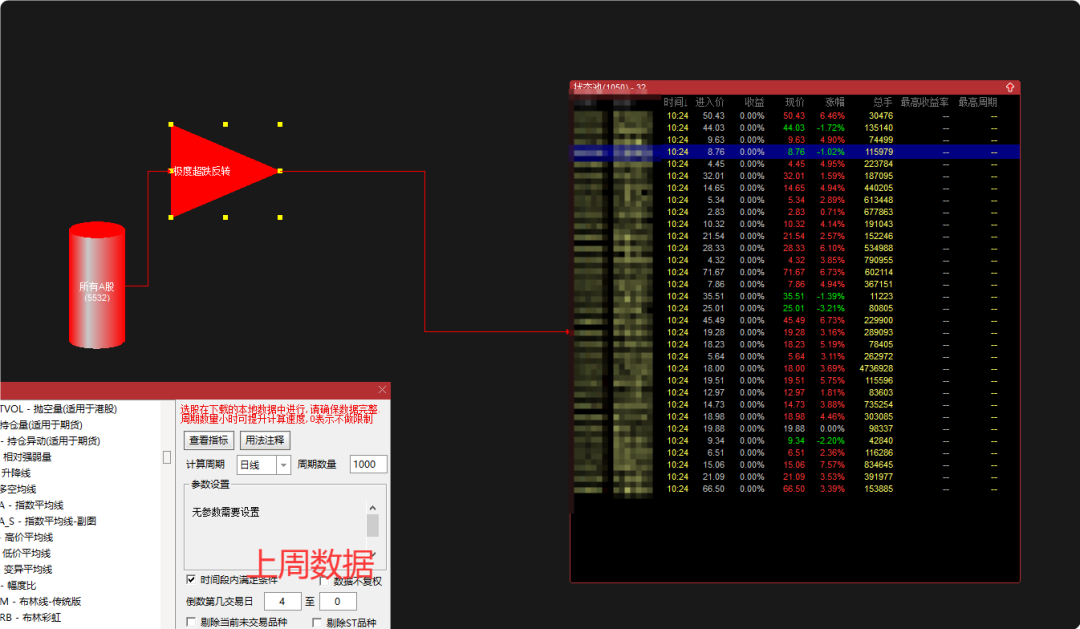Select 指数平均线-副图 in indicator list
Viewport: 1080px width, 629px height.
48,521
